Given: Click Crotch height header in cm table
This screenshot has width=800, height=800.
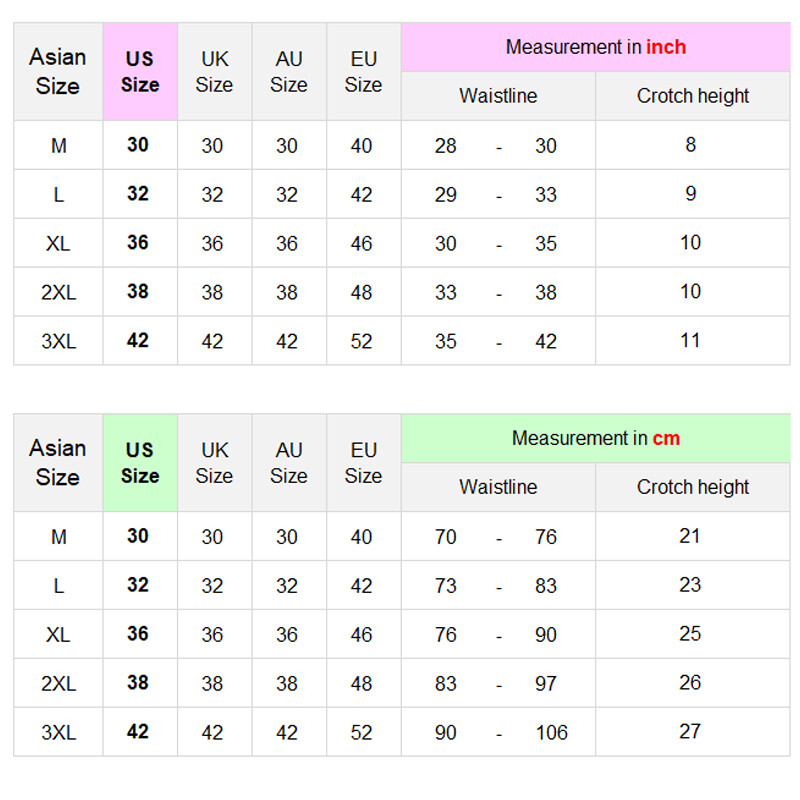Looking at the screenshot, I should 692,487.
